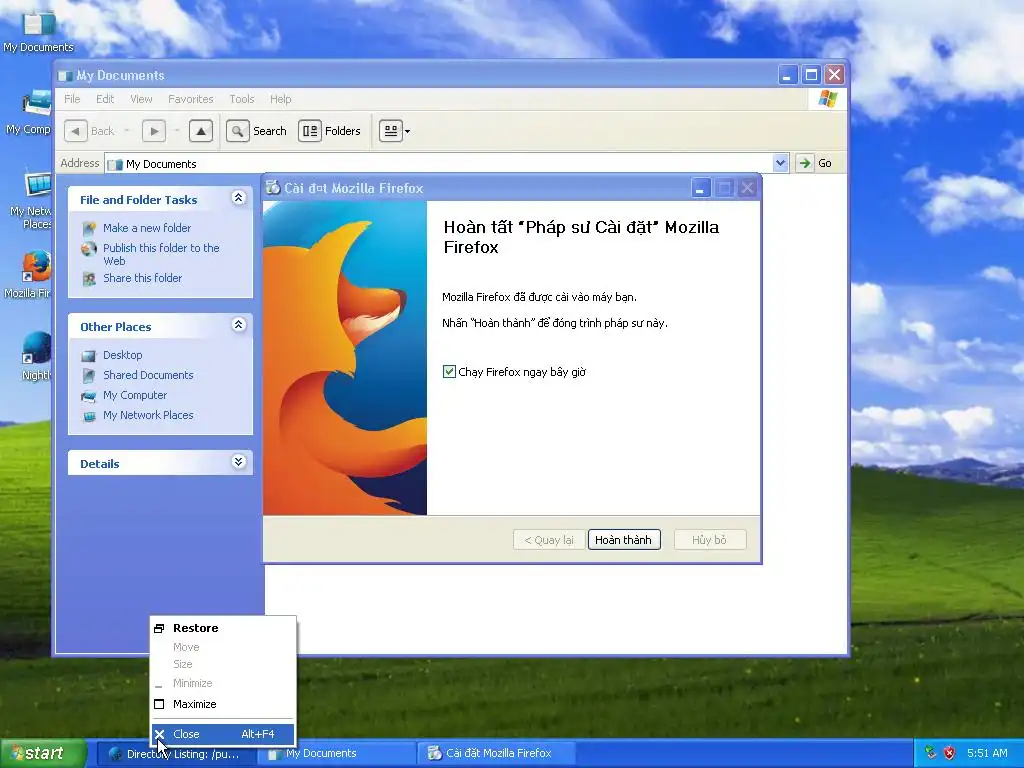
Task: Select Maximize in the context menu
Action: [x=223, y=704]
